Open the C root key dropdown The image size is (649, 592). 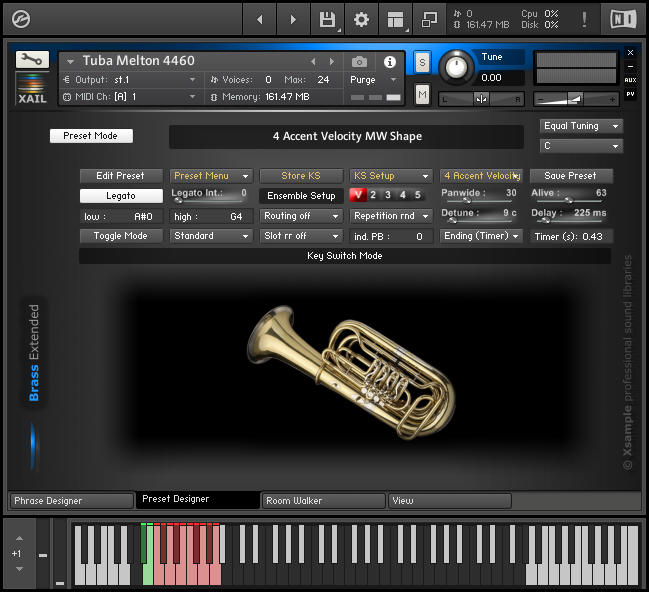[581, 146]
